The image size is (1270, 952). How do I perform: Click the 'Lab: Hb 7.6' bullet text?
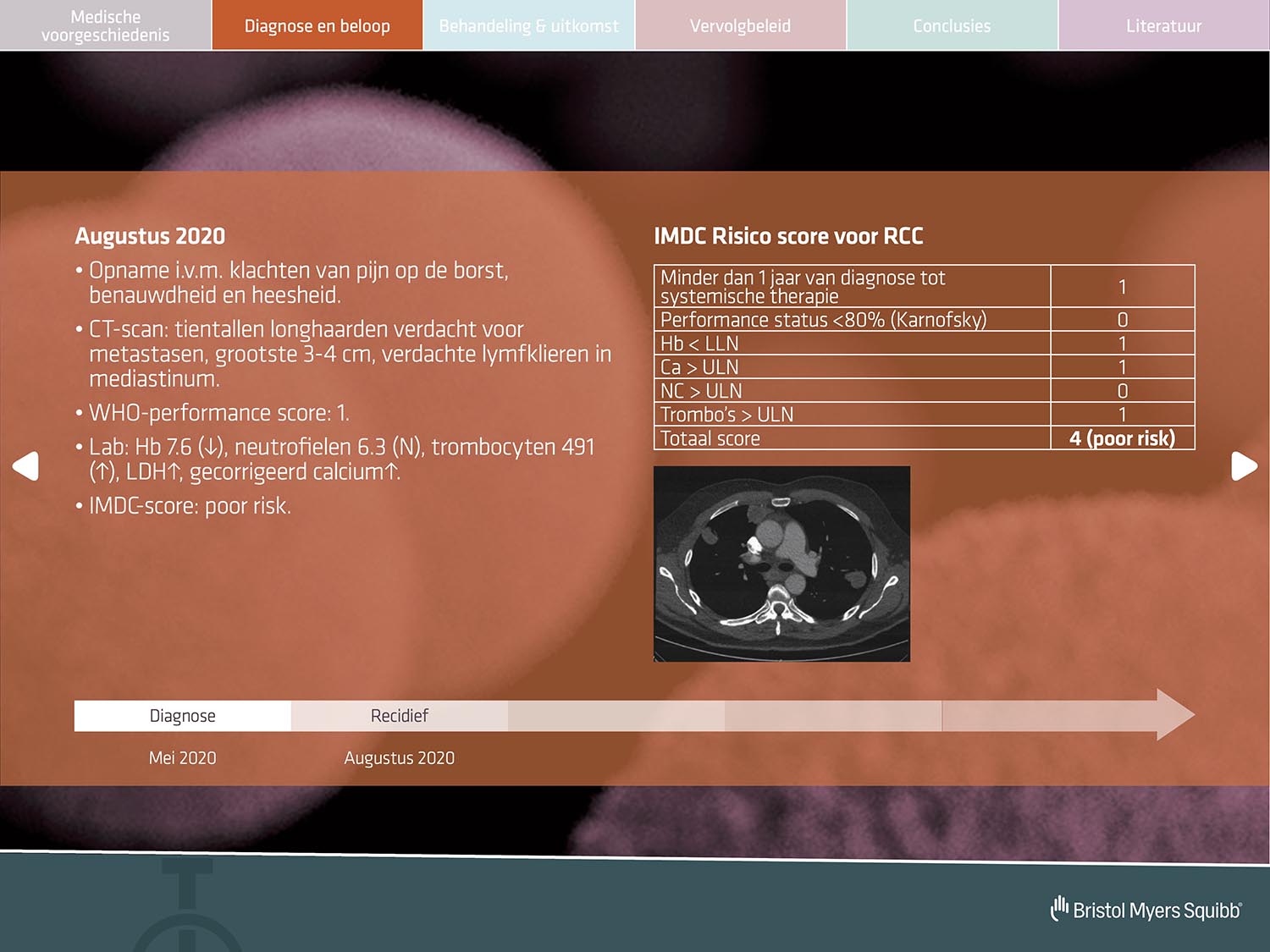(335, 459)
